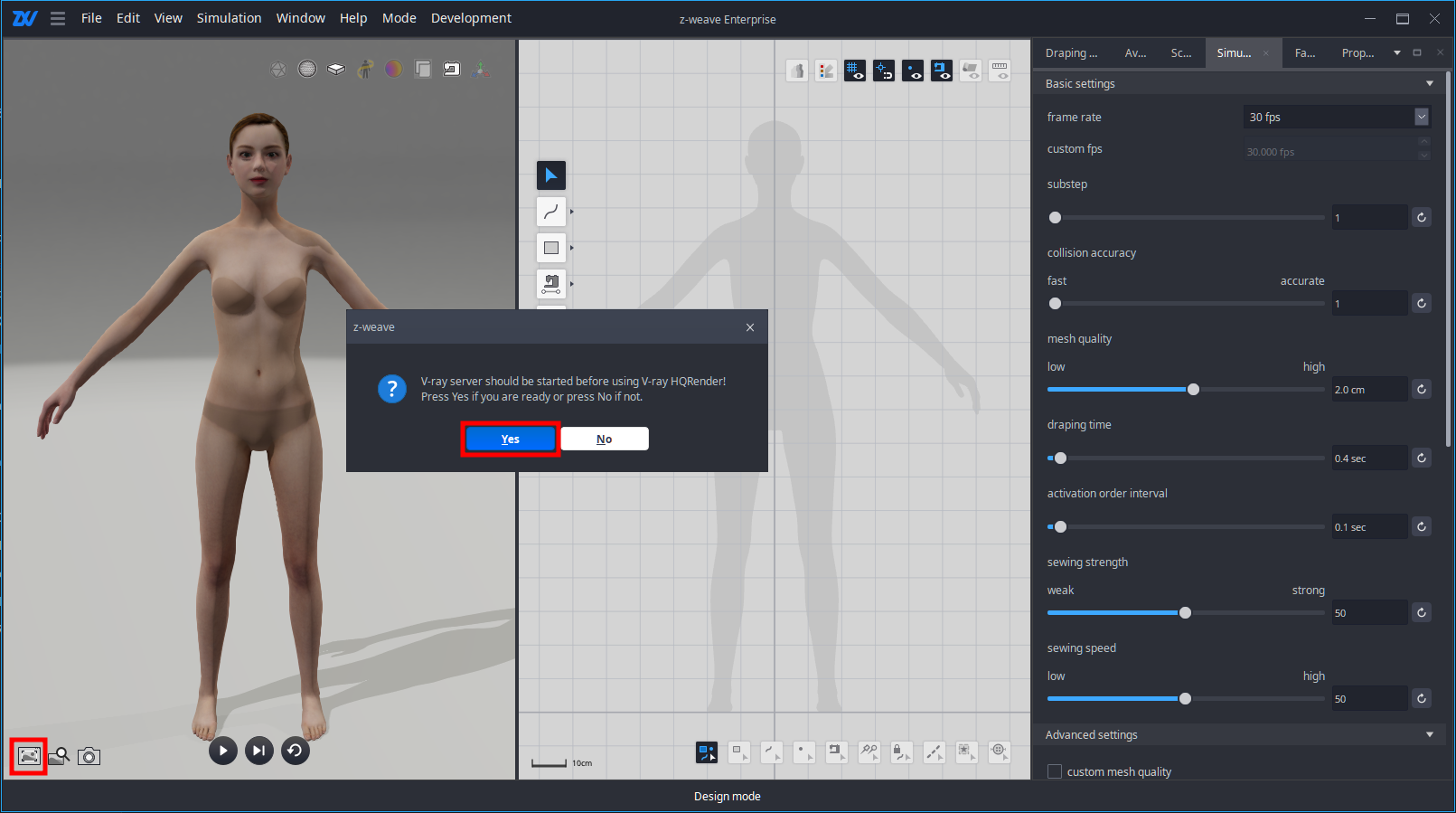The width and height of the screenshot is (1456, 813).
Task: Close the z-weave dialog with X
Action: (x=750, y=327)
